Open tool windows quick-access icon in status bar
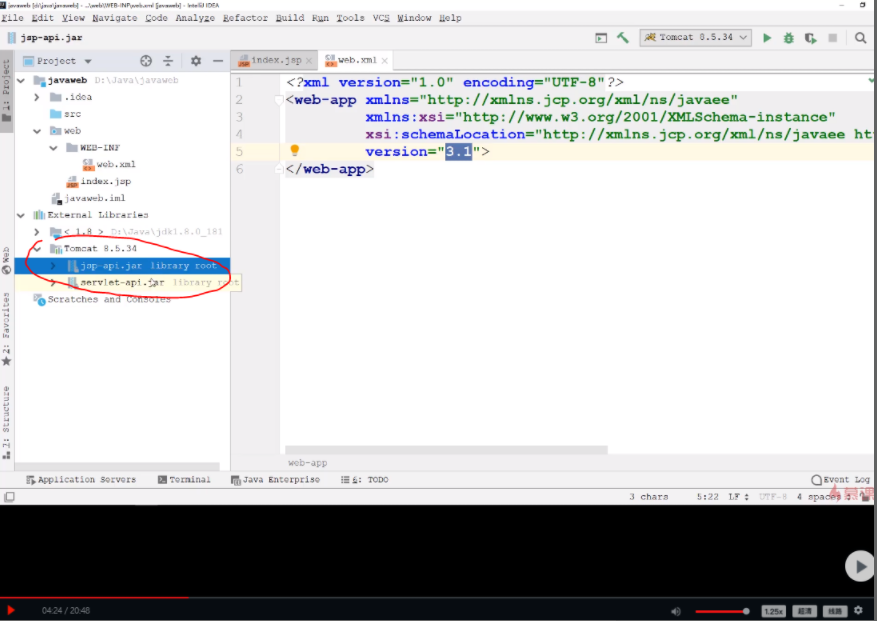877x621 pixels. (9, 497)
